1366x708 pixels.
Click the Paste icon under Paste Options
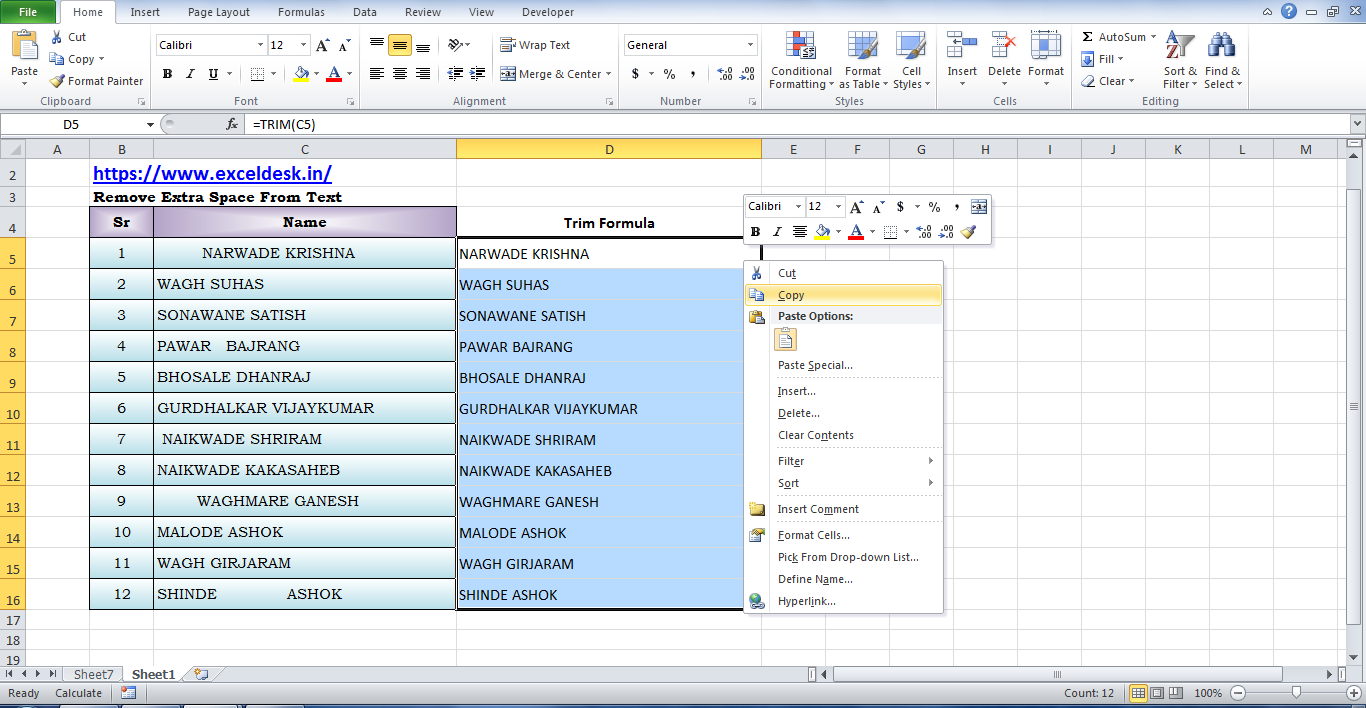coord(786,339)
